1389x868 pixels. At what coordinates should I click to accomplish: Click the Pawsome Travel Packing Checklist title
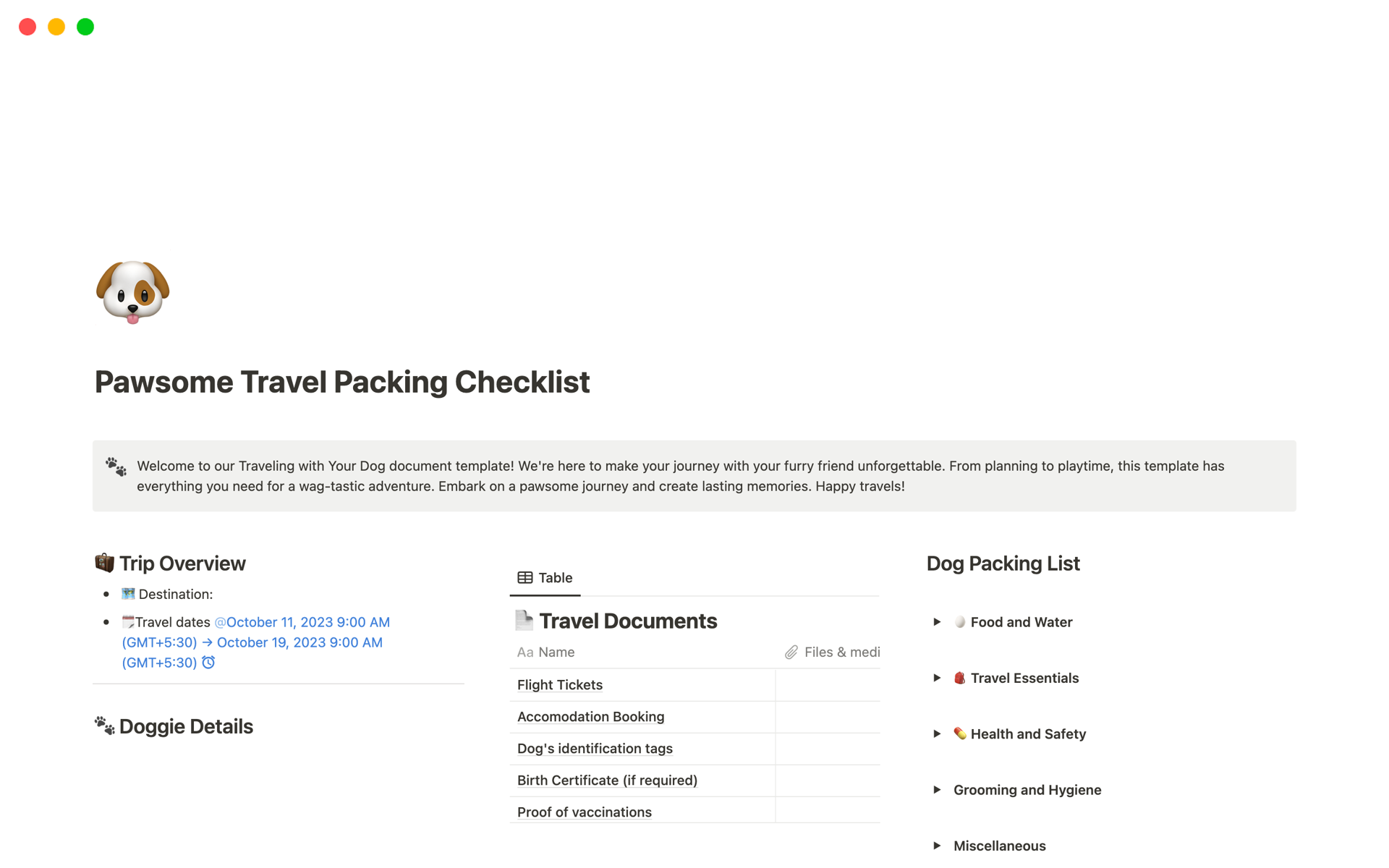click(342, 382)
